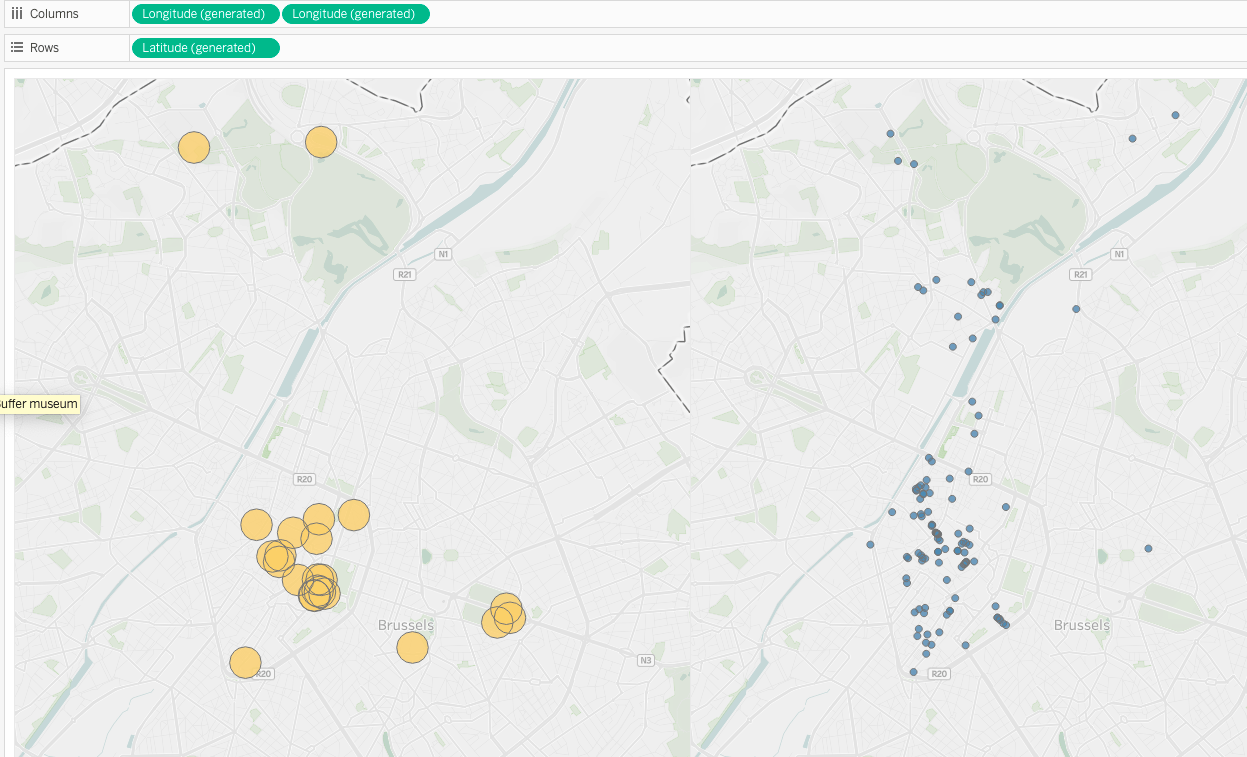
Task: Click the Brussels label on right map
Action: click(x=1082, y=624)
